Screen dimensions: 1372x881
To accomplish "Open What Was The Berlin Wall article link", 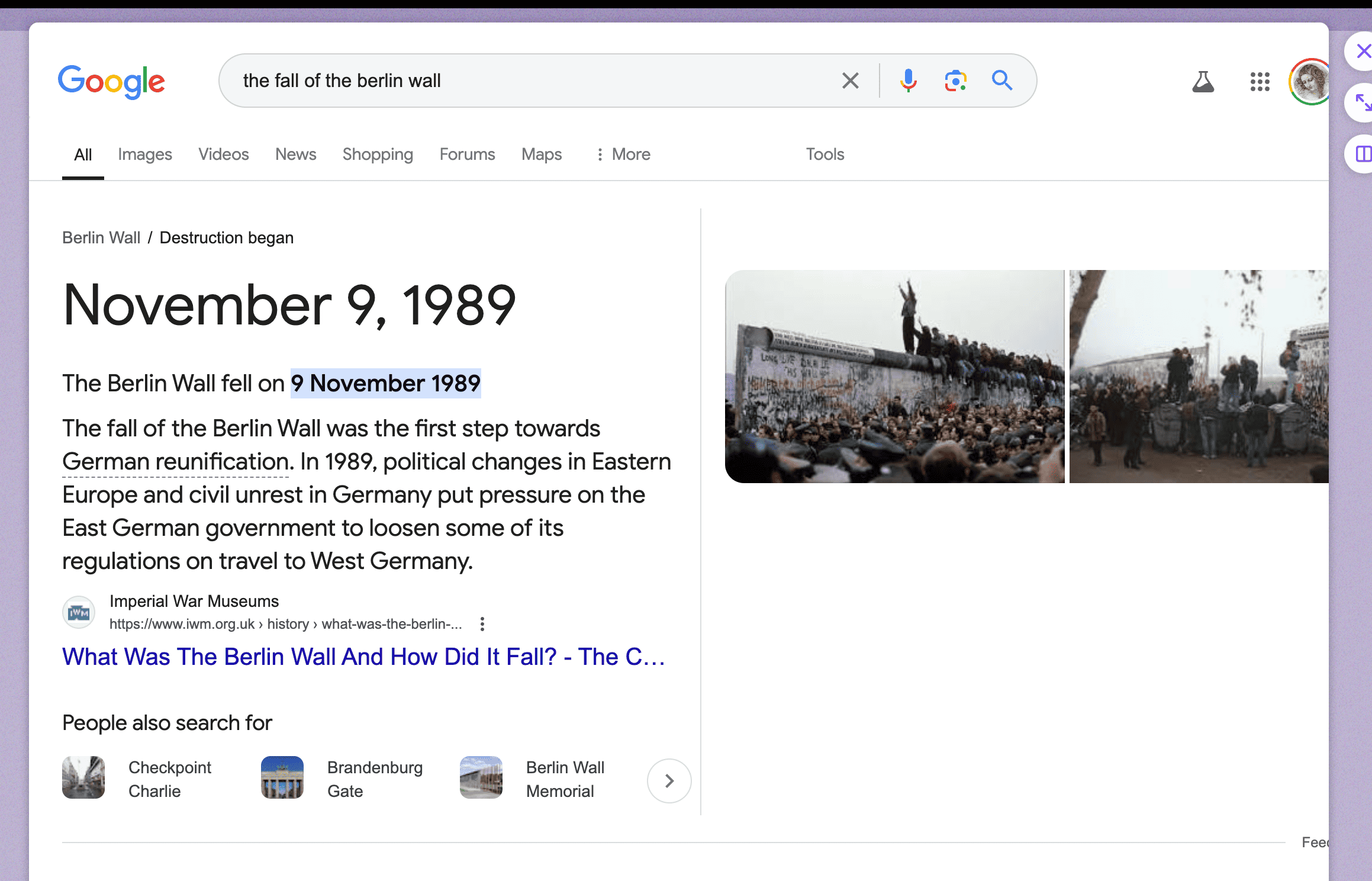I will (363, 657).
